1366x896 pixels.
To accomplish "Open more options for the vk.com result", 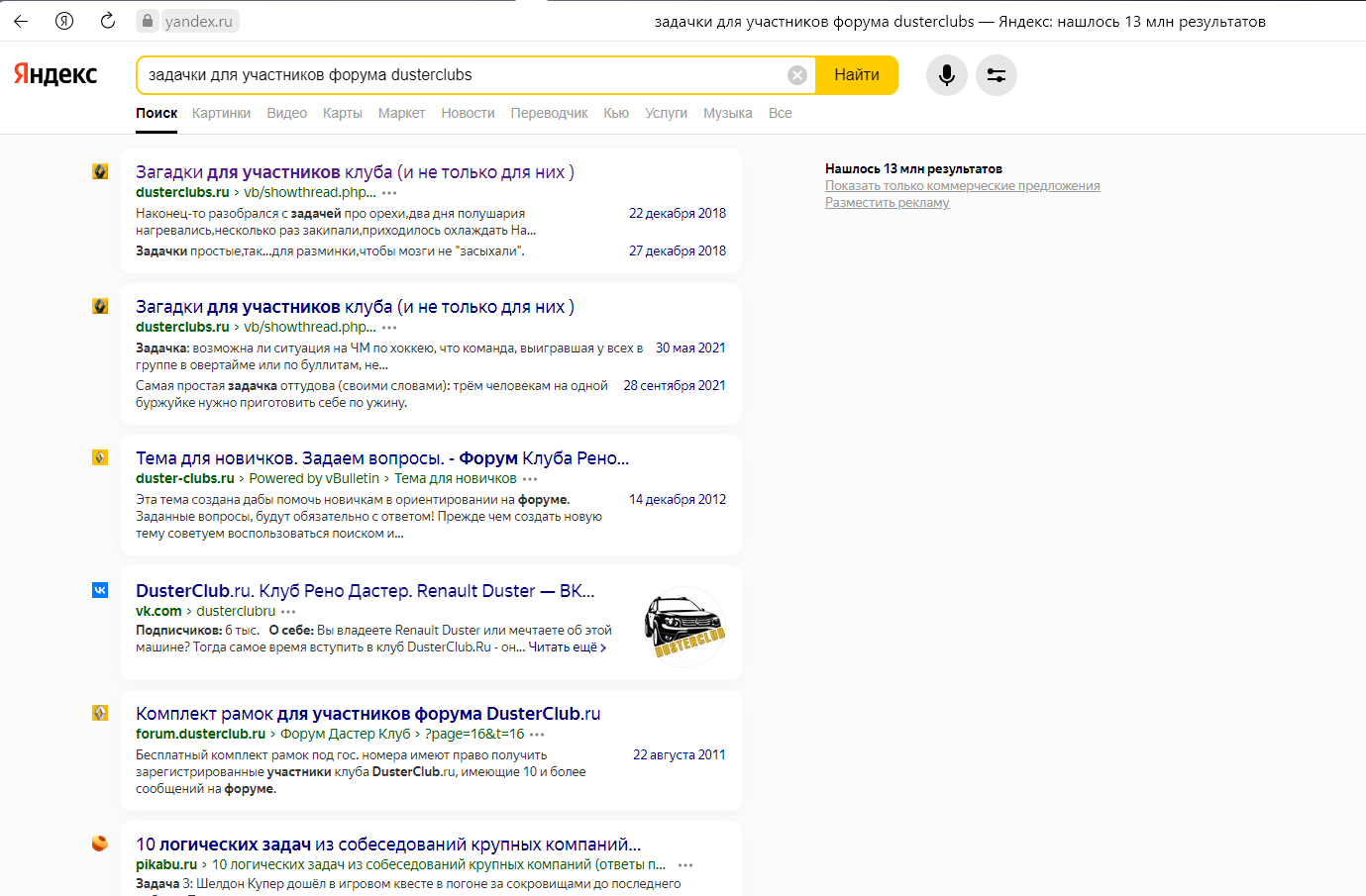I will 288,612.
